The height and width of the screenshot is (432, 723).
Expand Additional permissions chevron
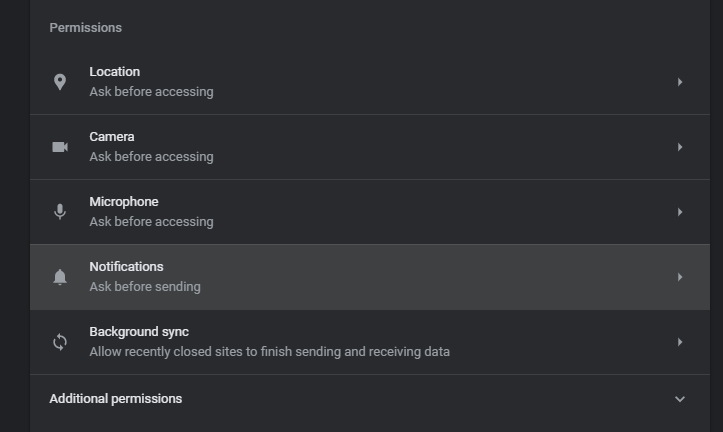tap(680, 399)
